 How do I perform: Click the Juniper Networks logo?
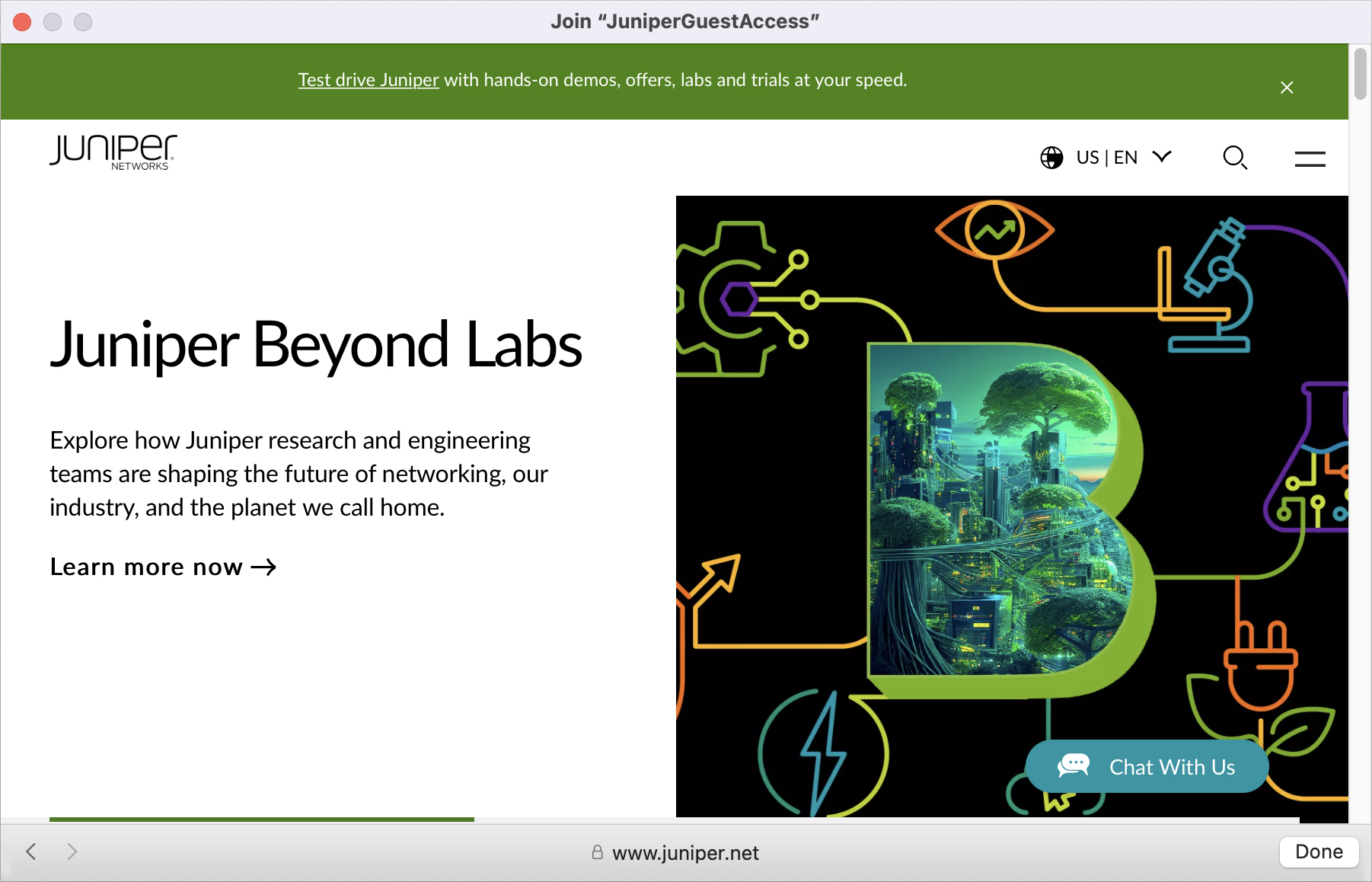tap(113, 152)
